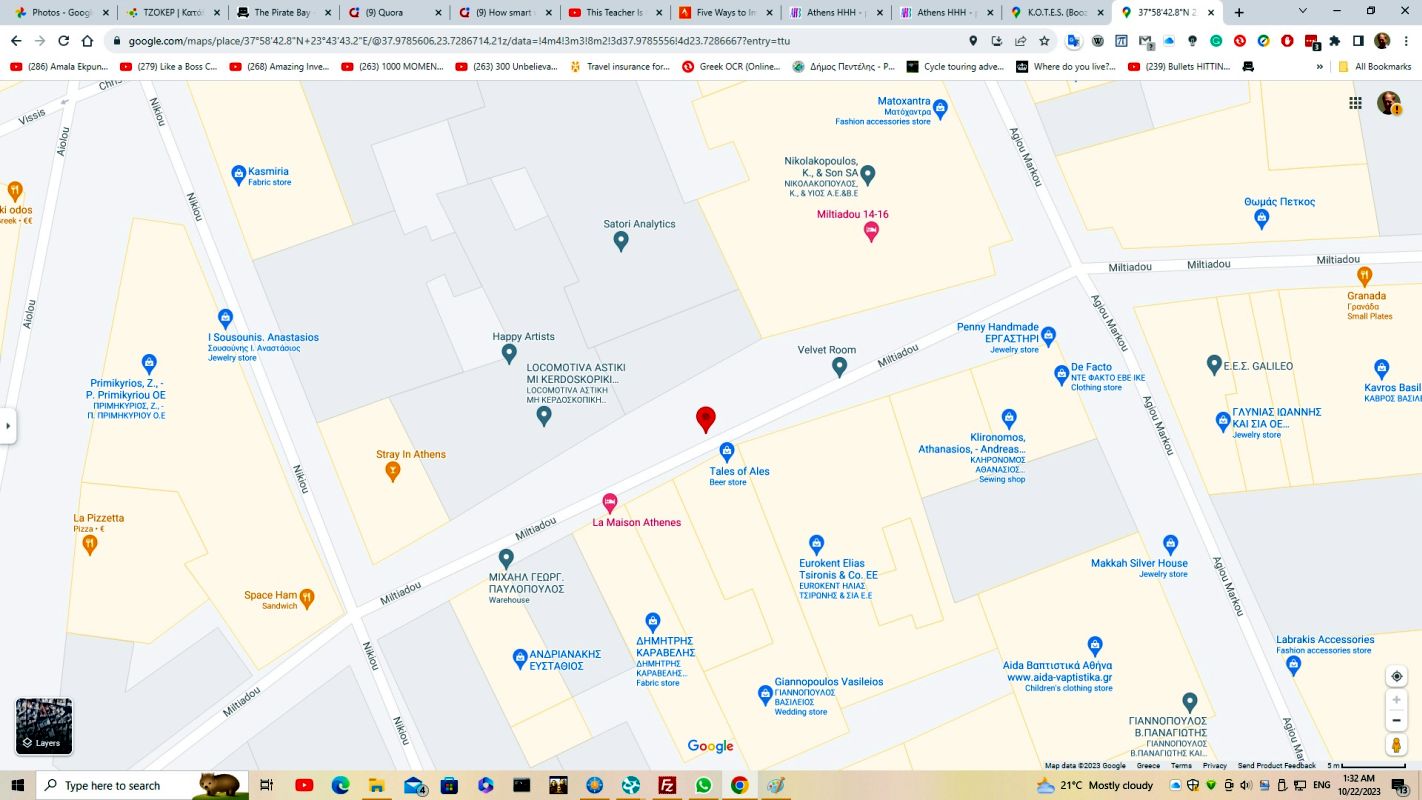
Task: Click the Labrakis Accessories store pin
Action: (x=1294, y=664)
